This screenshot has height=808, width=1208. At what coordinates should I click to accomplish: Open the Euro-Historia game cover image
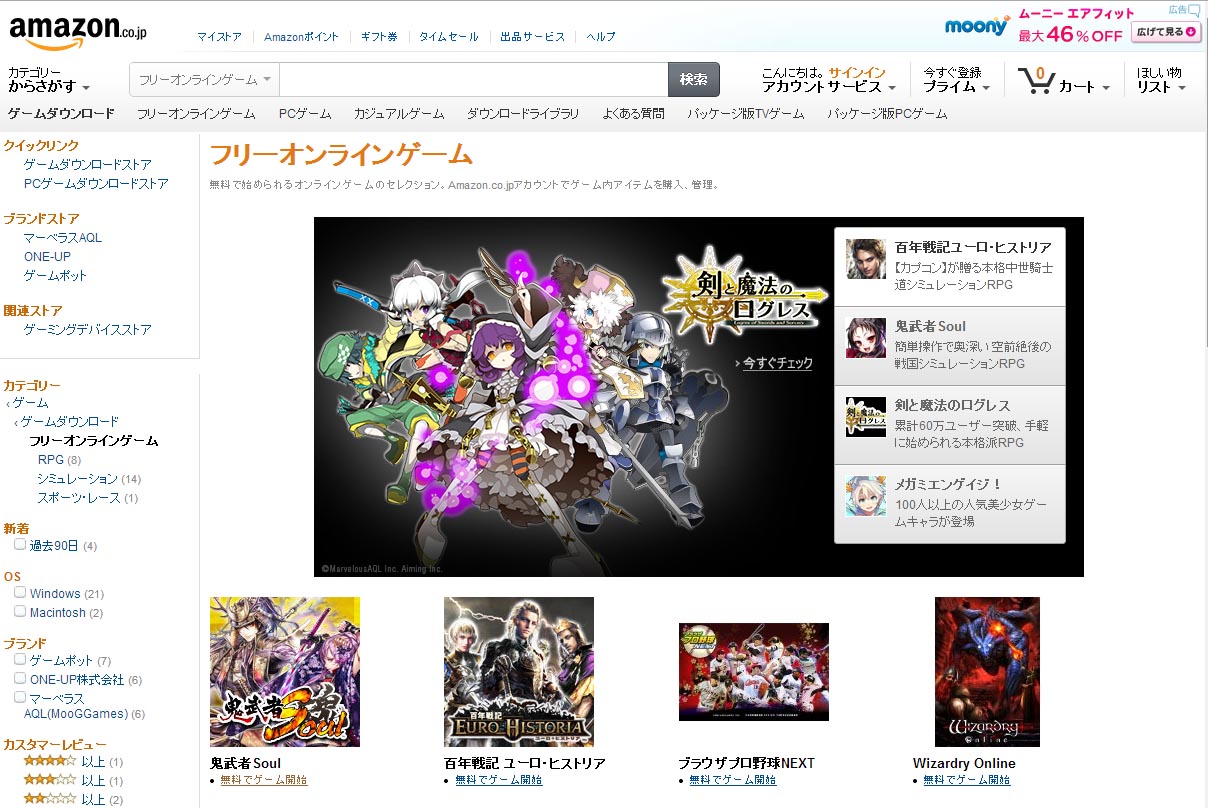519,672
